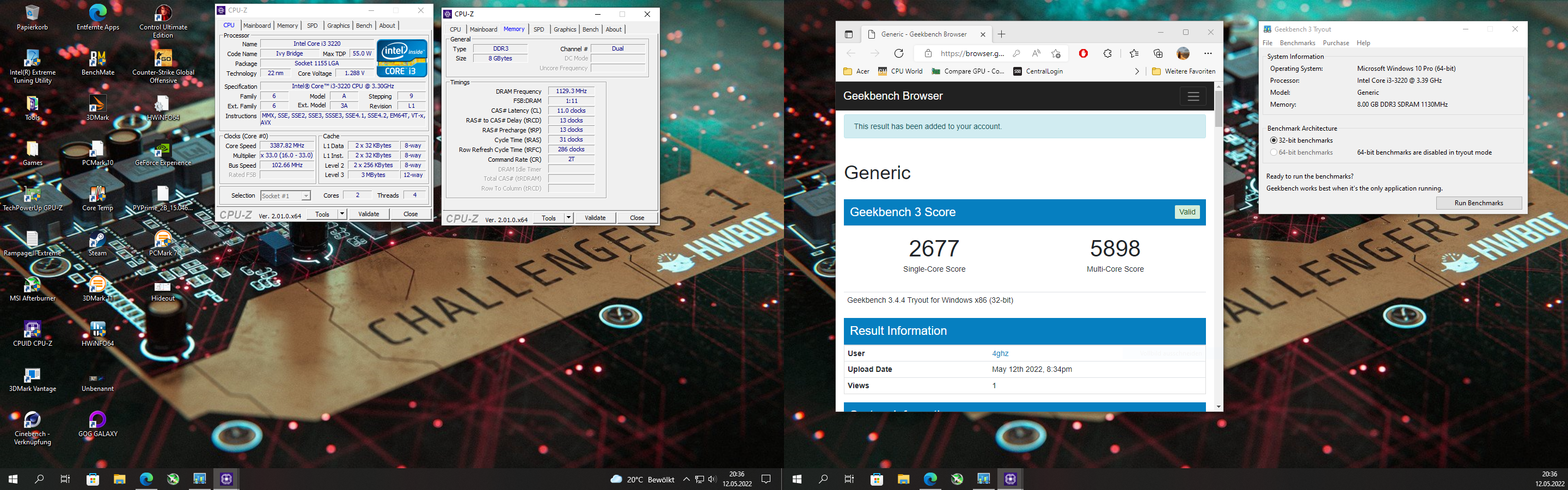Open Weitere Favoriten folder
The width and height of the screenshot is (1568, 490).
(1183, 71)
